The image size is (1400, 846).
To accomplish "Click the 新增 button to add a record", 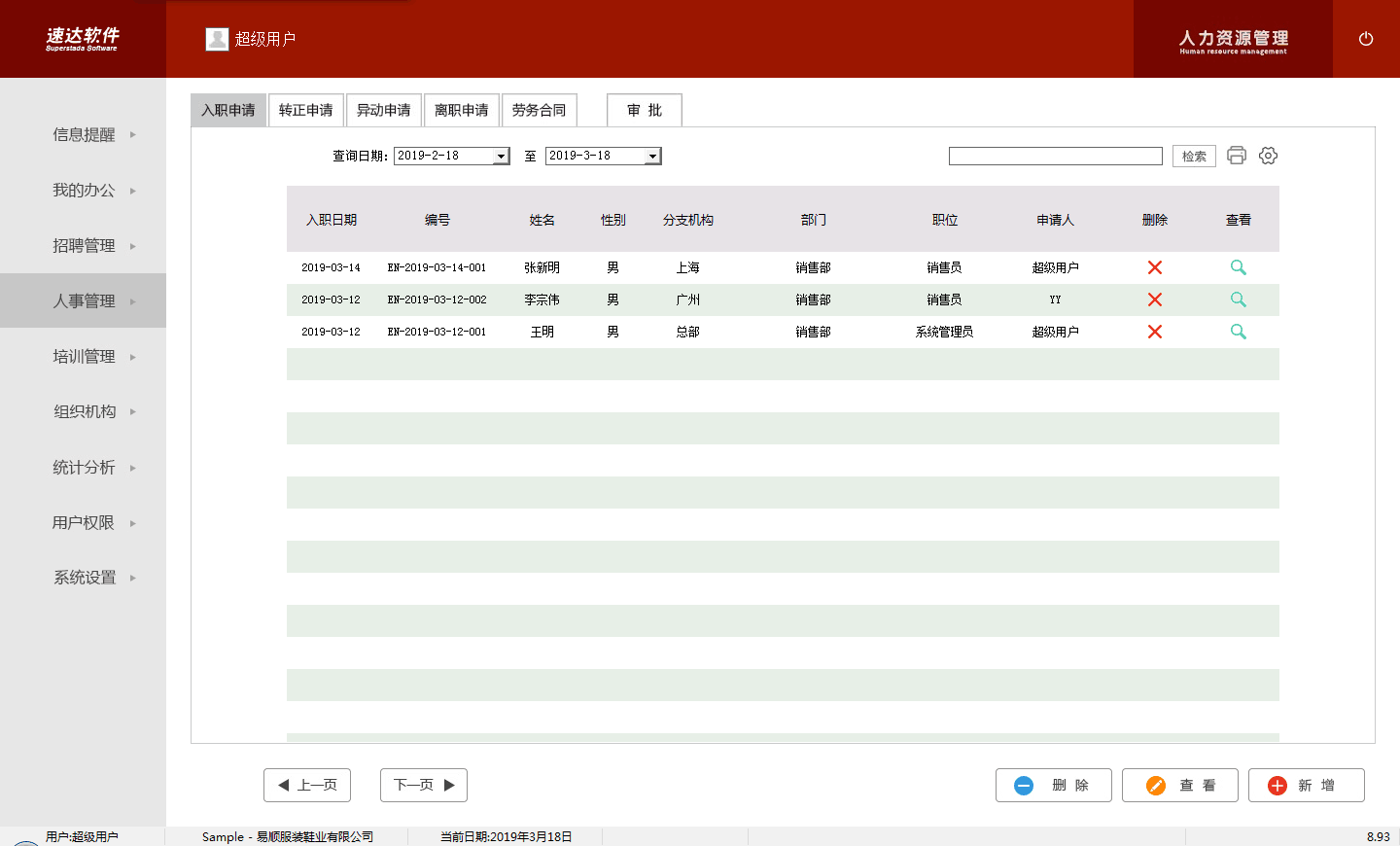I will pyautogui.click(x=1306, y=786).
